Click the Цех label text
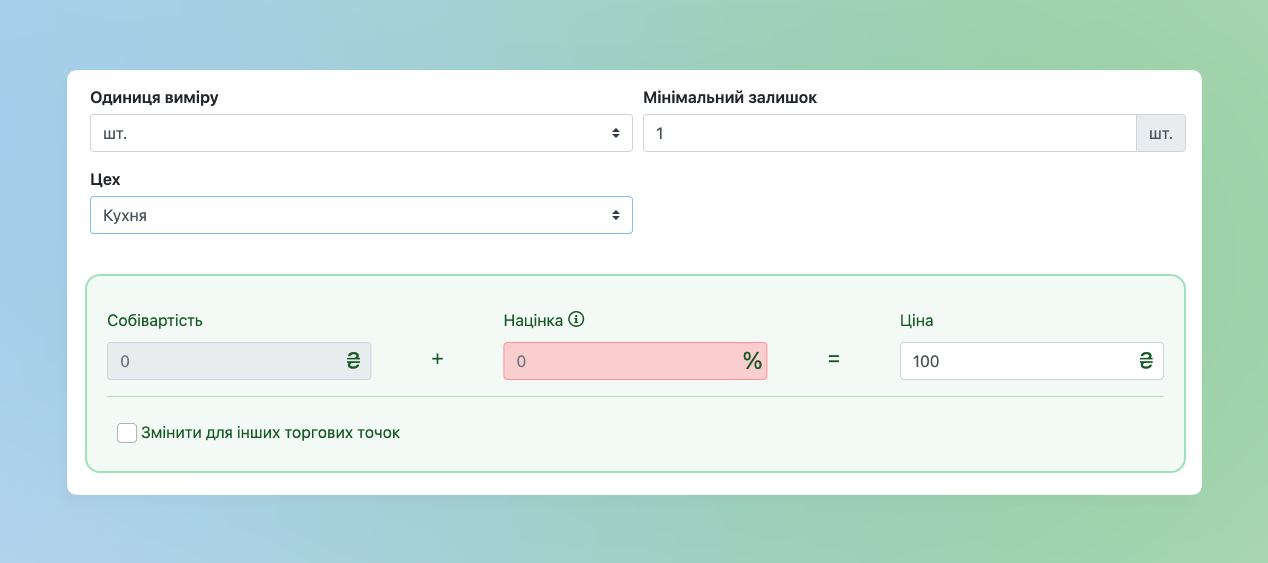 105,179
